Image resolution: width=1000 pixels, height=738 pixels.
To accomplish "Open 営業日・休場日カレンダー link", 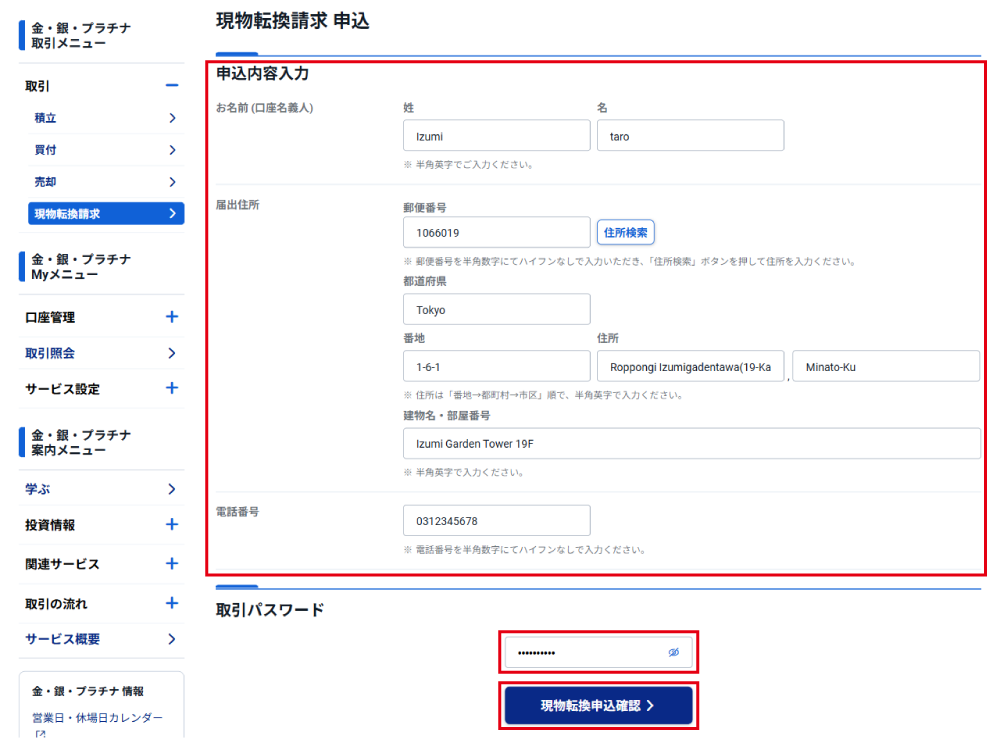I will 97,718.
